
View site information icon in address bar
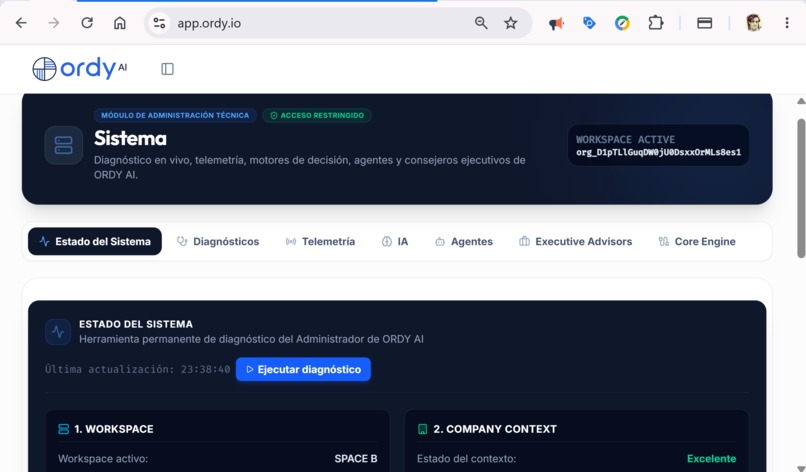pos(159,23)
